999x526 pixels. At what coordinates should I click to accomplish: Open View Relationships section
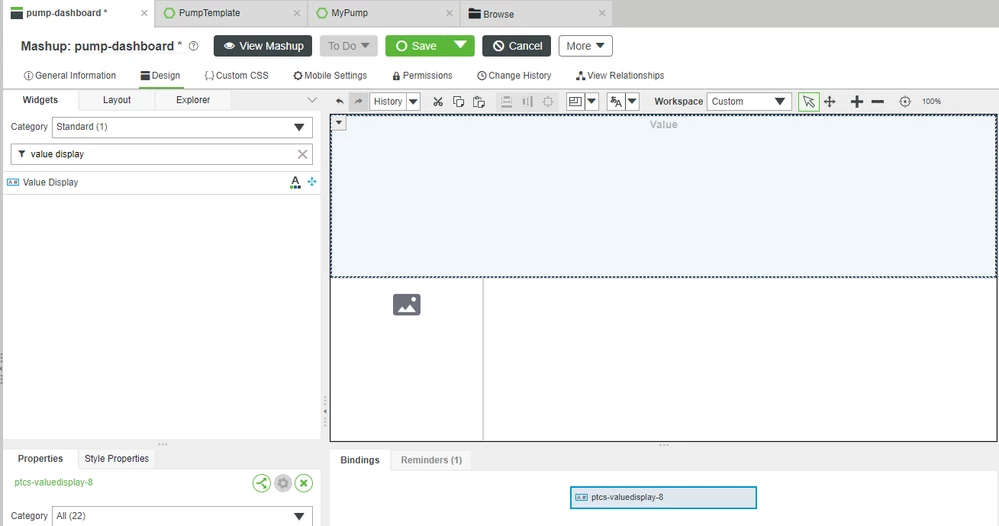[x=620, y=75]
